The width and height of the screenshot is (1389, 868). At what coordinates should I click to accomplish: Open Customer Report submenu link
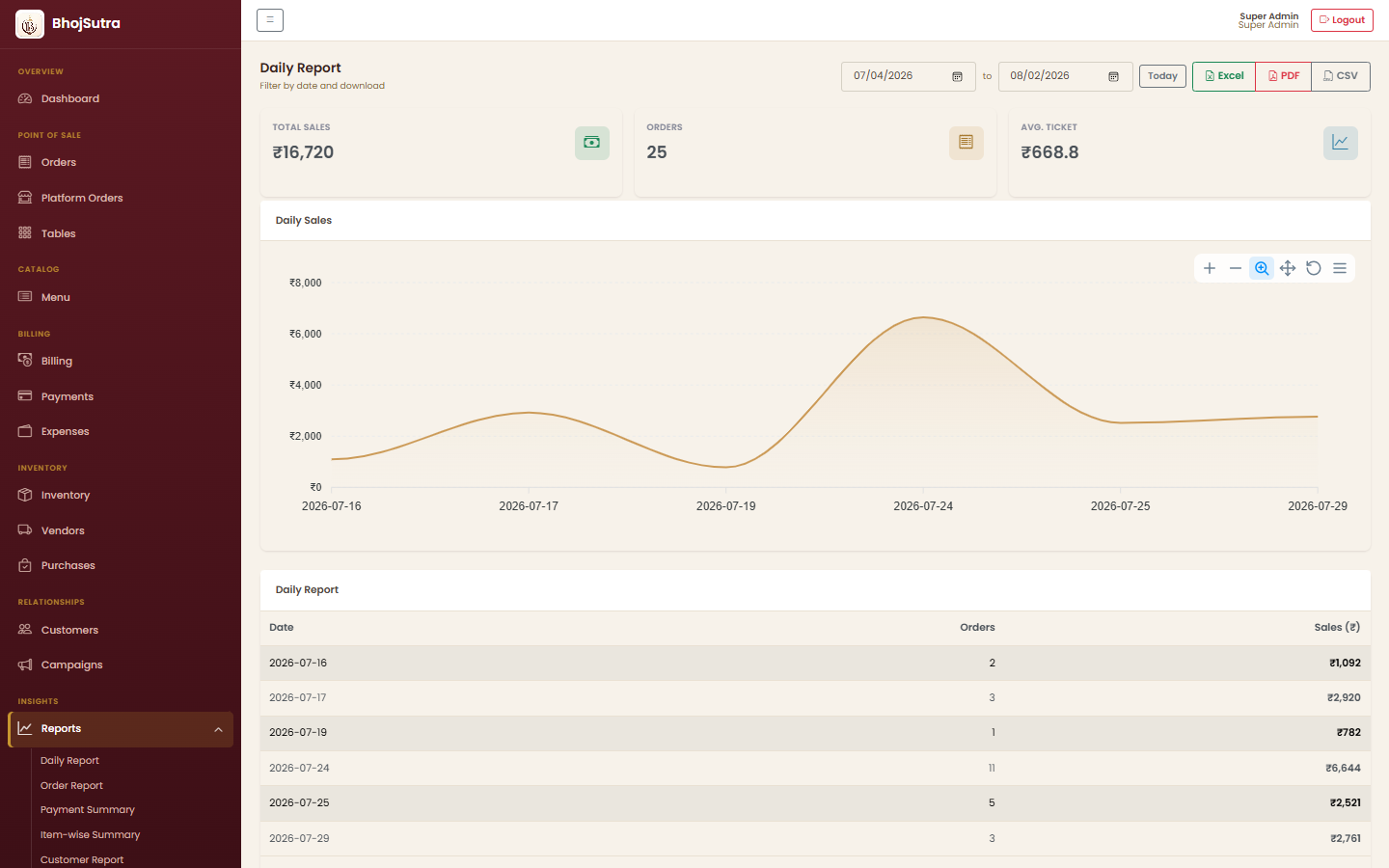click(x=82, y=860)
